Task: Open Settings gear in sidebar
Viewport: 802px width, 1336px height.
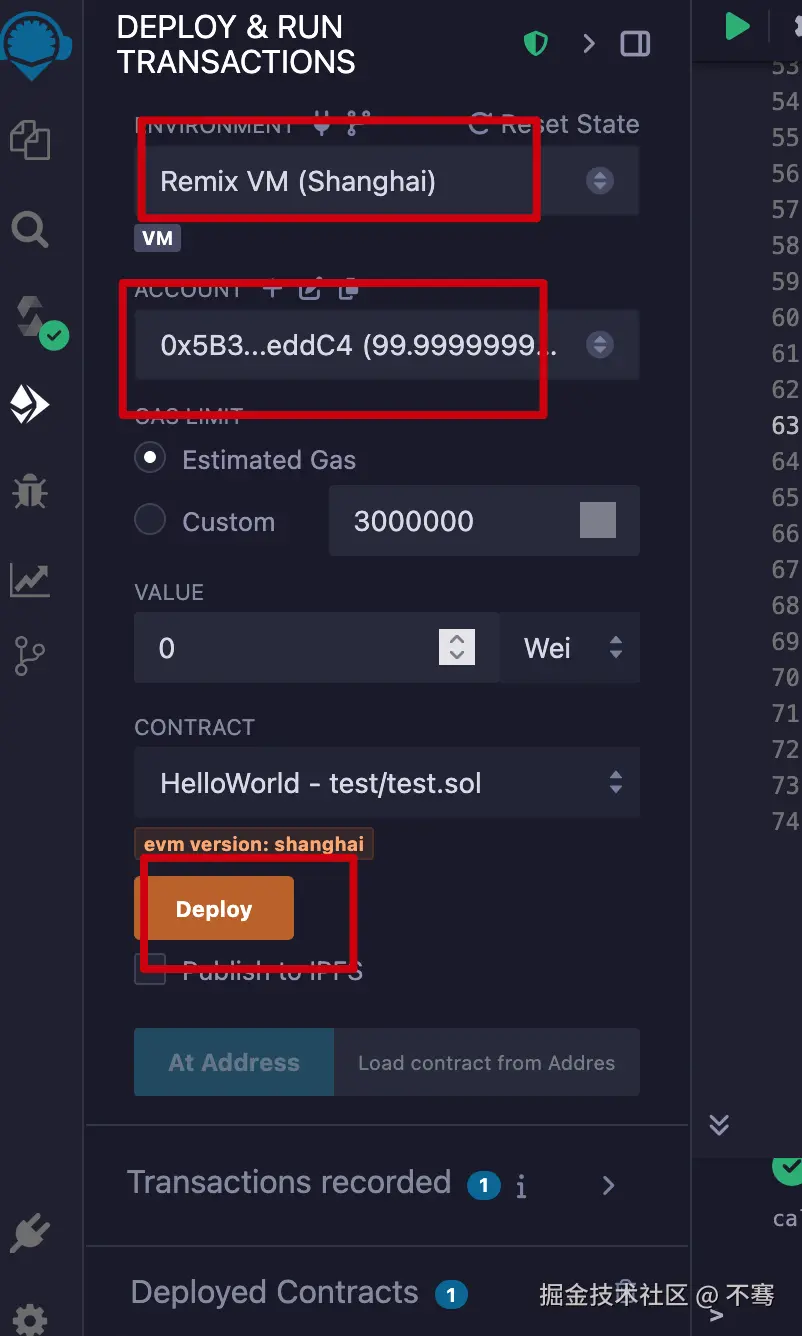Action: 30,1318
